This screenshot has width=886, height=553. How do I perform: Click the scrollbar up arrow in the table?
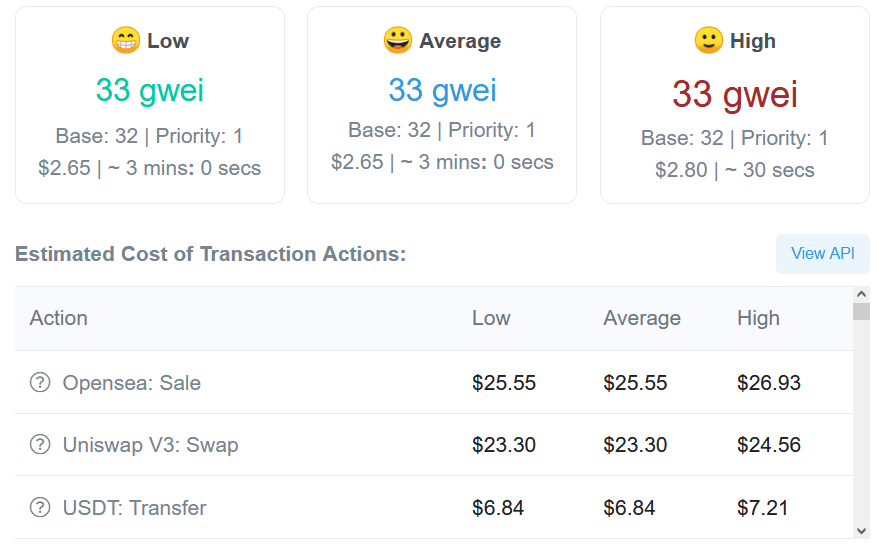click(861, 294)
